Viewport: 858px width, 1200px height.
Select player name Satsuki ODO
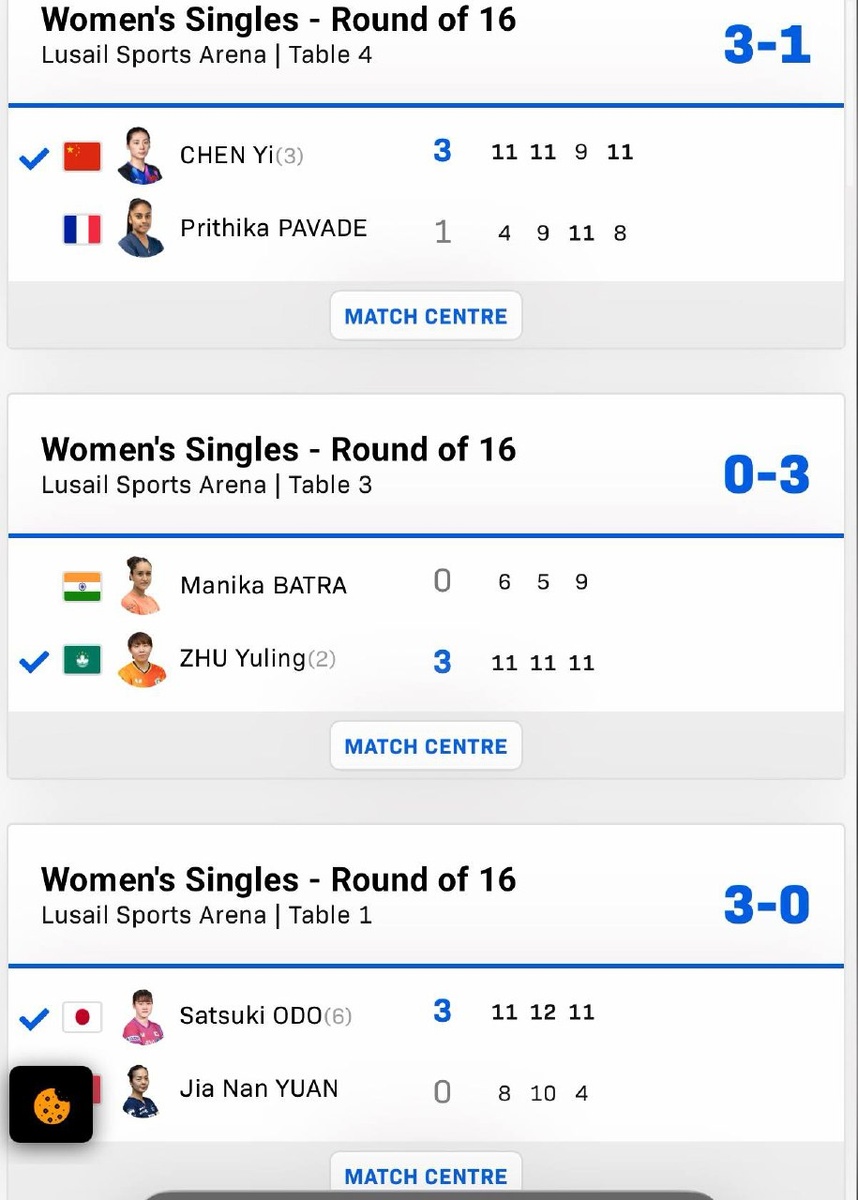click(251, 1016)
